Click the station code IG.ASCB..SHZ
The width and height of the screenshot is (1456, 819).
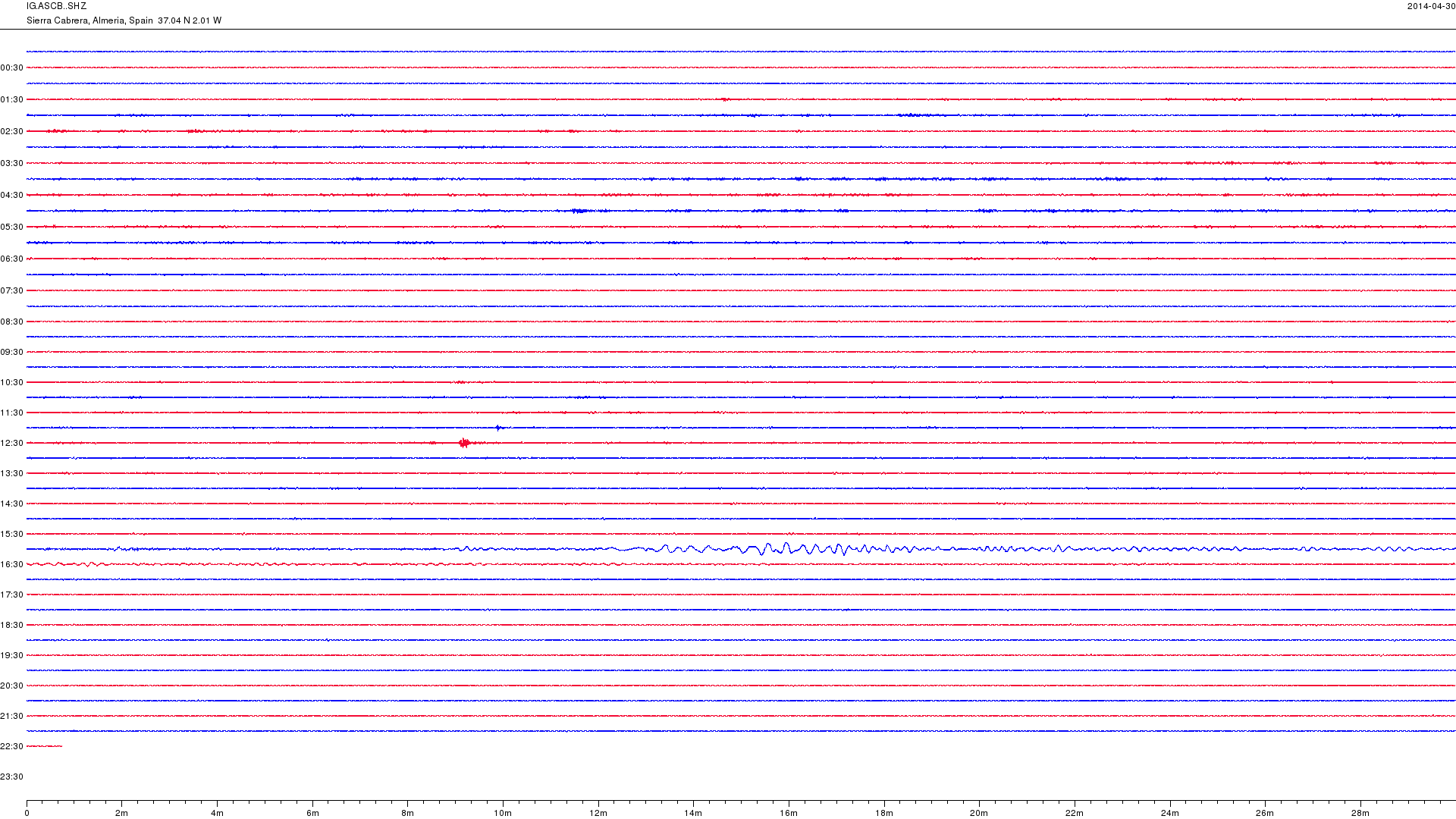pos(56,6)
